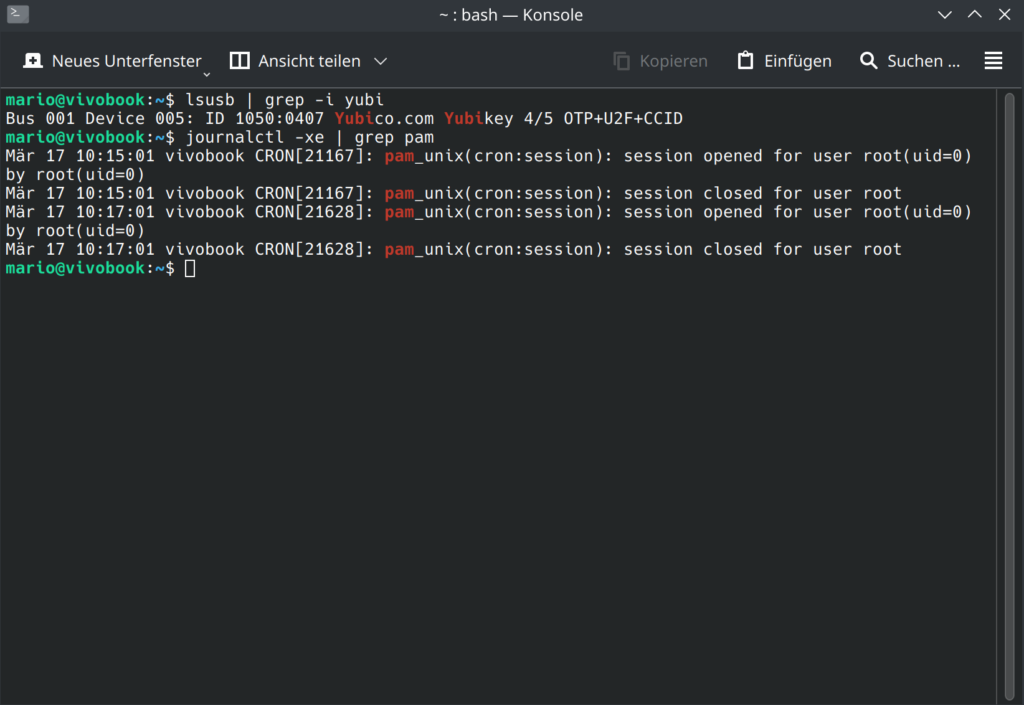
Task: Click the command text 'lsusb | grep -i yubi'
Action: click(285, 100)
